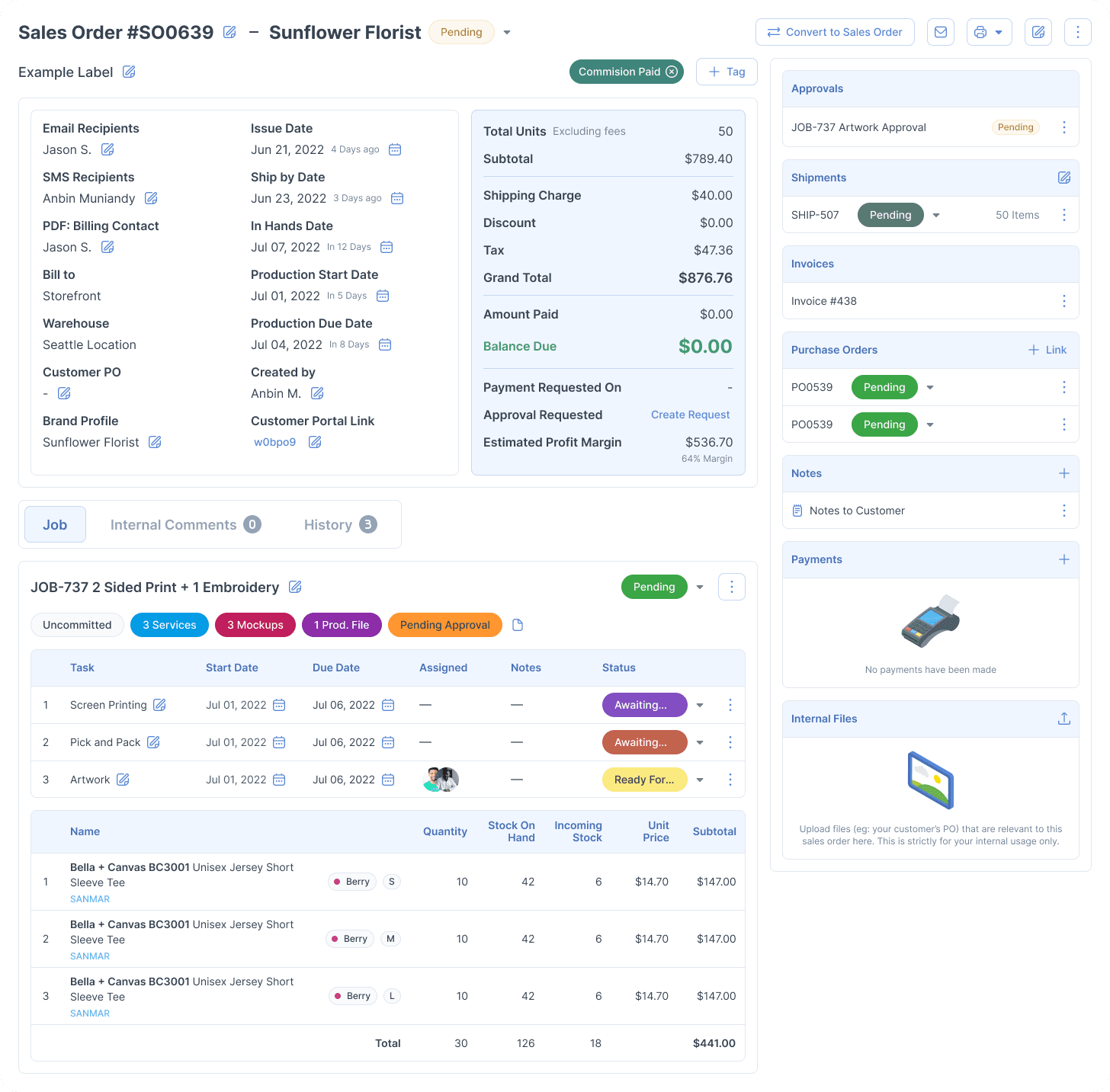
Task: Expand the Pending status dropdown beside Sunflower Florist
Action: (x=506, y=32)
